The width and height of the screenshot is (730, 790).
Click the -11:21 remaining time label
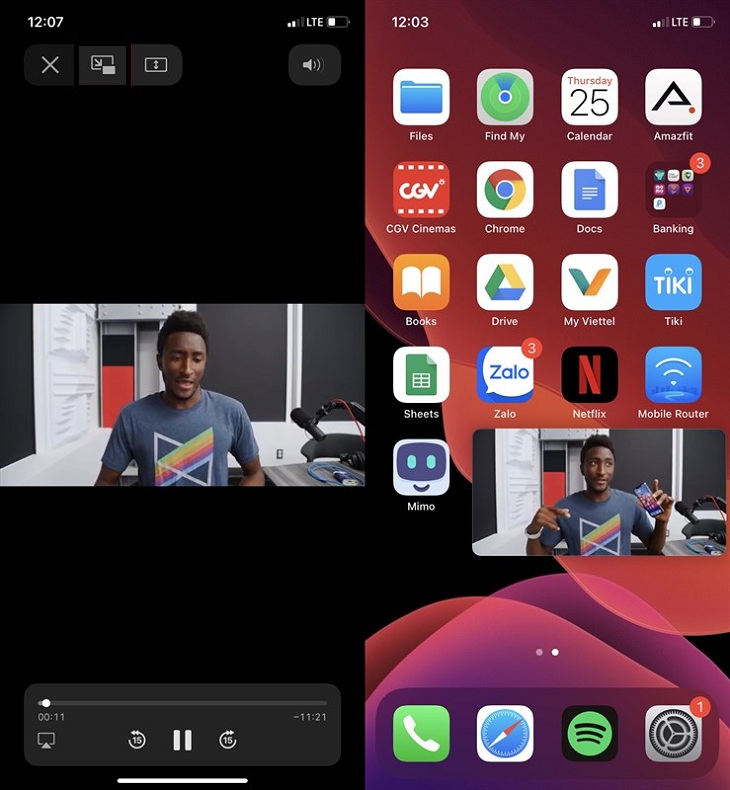(310, 717)
